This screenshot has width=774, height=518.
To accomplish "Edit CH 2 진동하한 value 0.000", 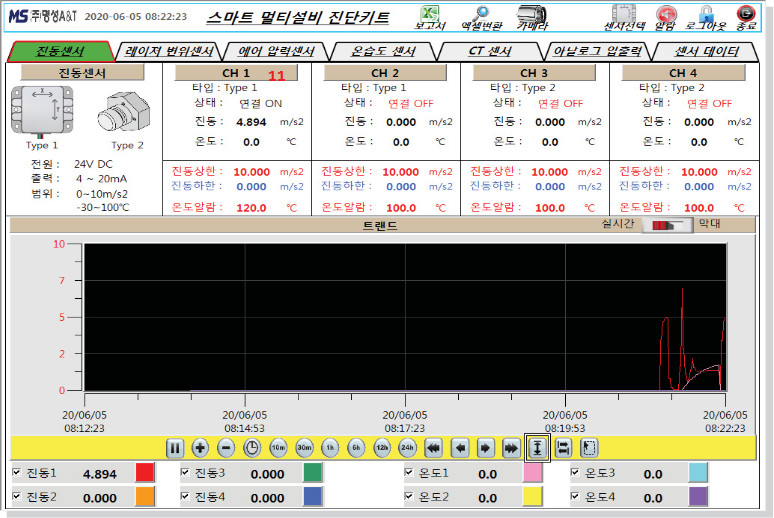I will point(401,187).
